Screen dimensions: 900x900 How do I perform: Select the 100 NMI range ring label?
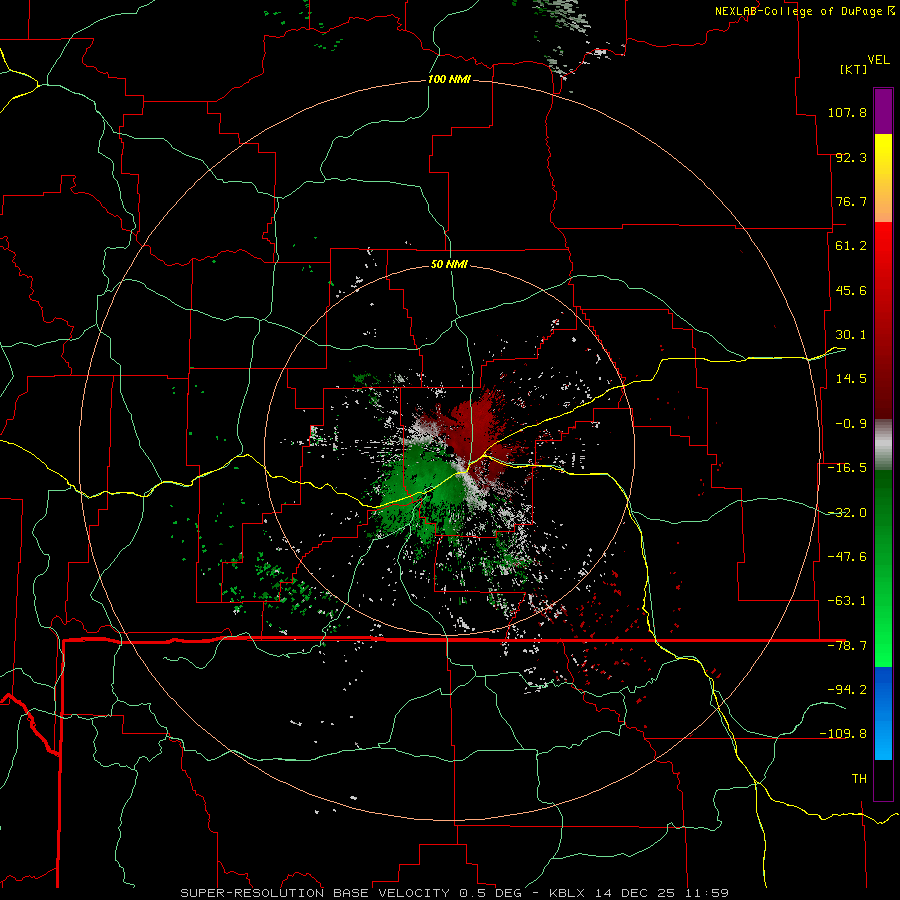point(449,79)
